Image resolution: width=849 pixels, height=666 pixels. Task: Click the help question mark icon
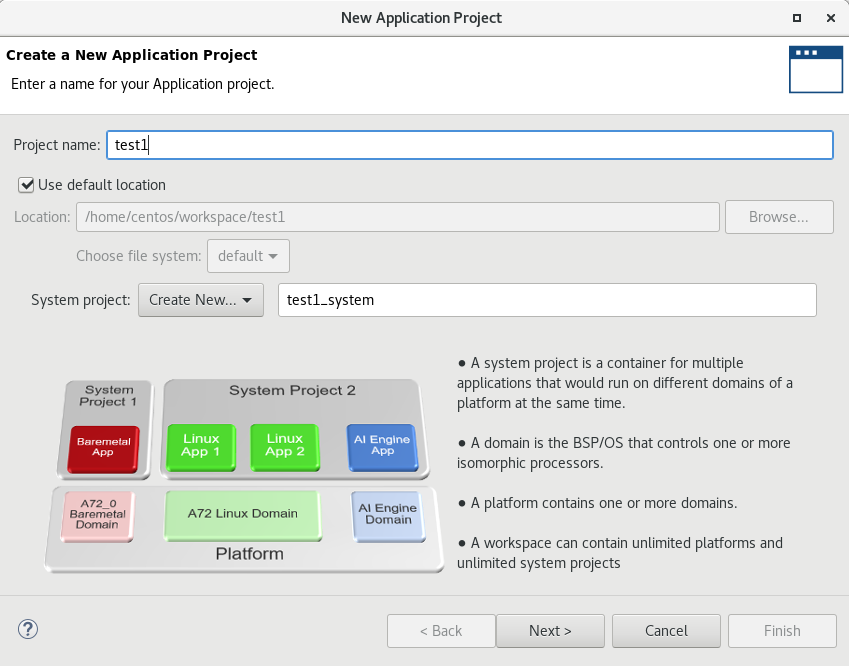pyautogui.click(x=28, y=629)
